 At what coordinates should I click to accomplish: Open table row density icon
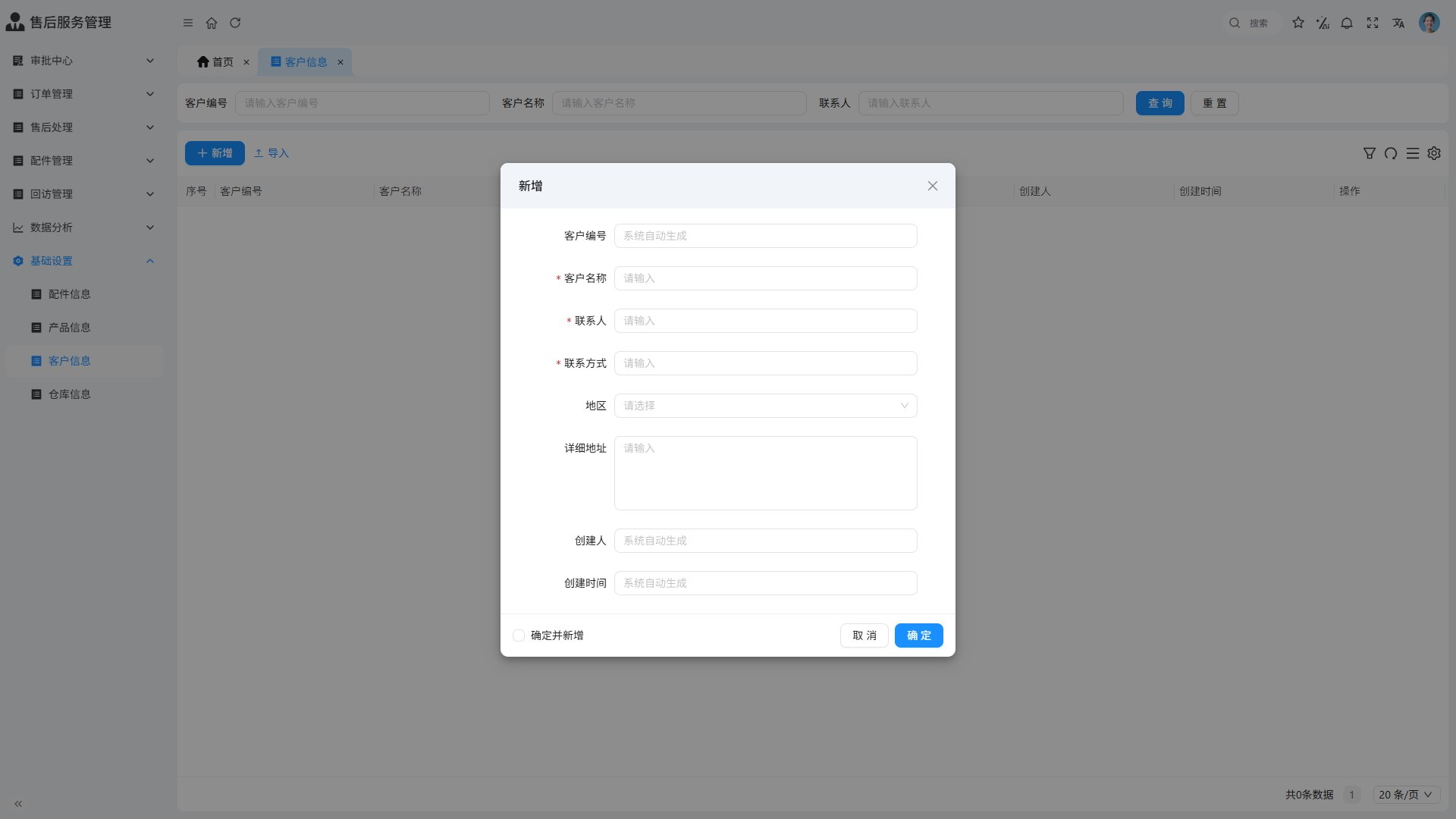click(x=1413, y=153)
